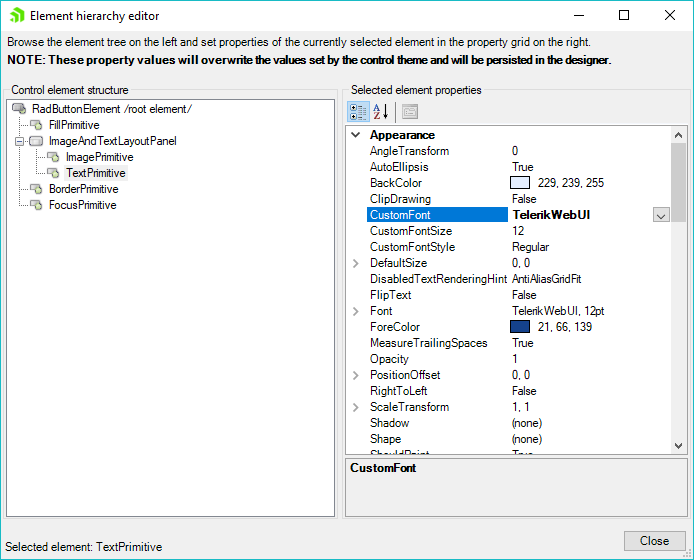This screenshot has height=560, width=694.
Task: Collapse the Appearance category
Action: 355,135
